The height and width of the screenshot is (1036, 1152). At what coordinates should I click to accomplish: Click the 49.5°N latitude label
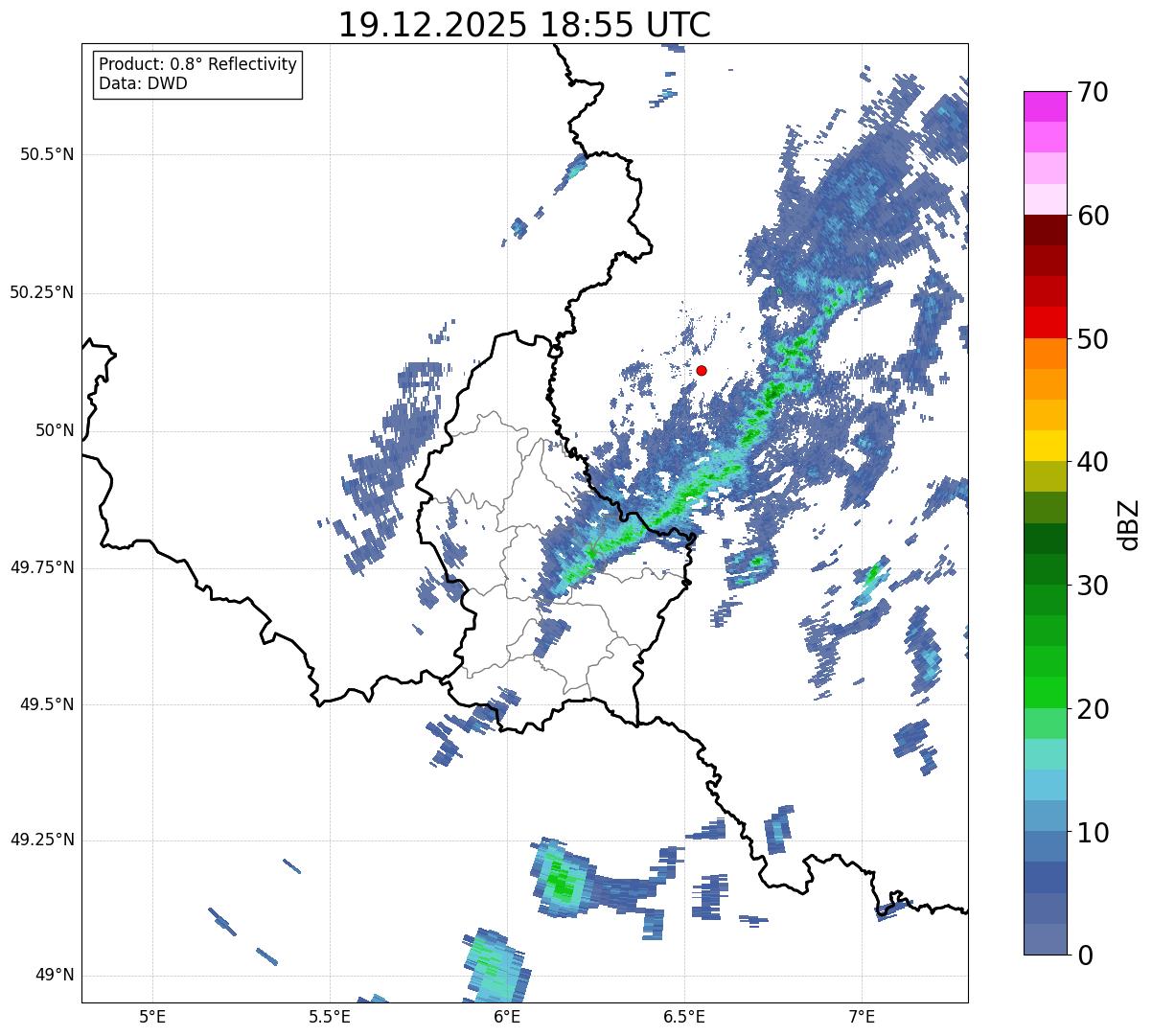click(48, 704)
